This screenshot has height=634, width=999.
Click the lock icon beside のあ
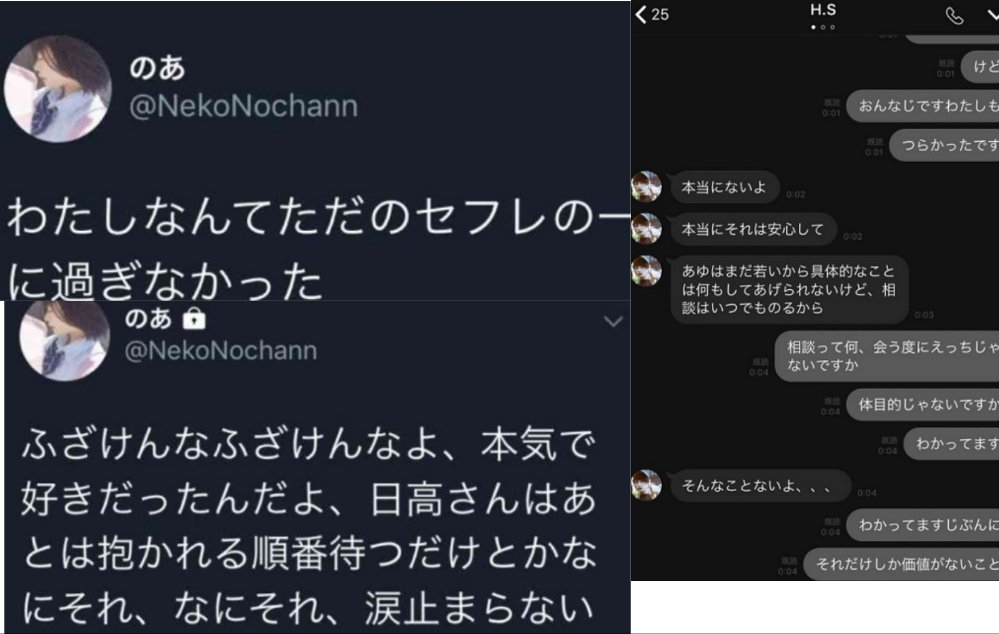click(x=195, y=319)
